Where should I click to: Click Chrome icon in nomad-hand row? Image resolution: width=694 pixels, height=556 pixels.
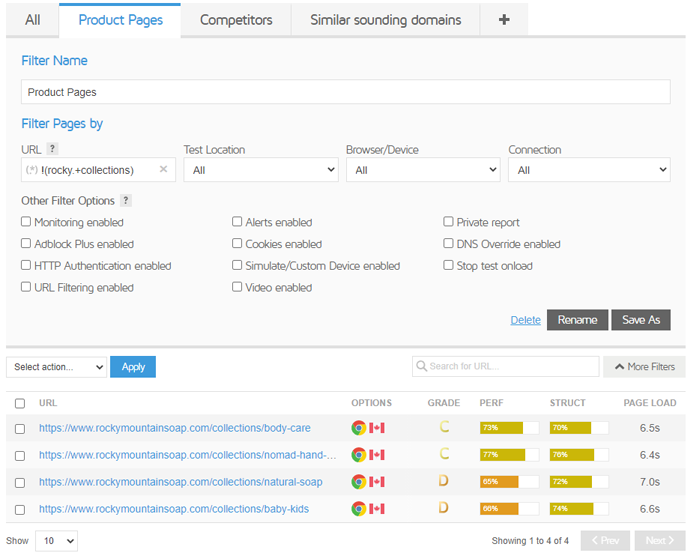click(359, 455)
